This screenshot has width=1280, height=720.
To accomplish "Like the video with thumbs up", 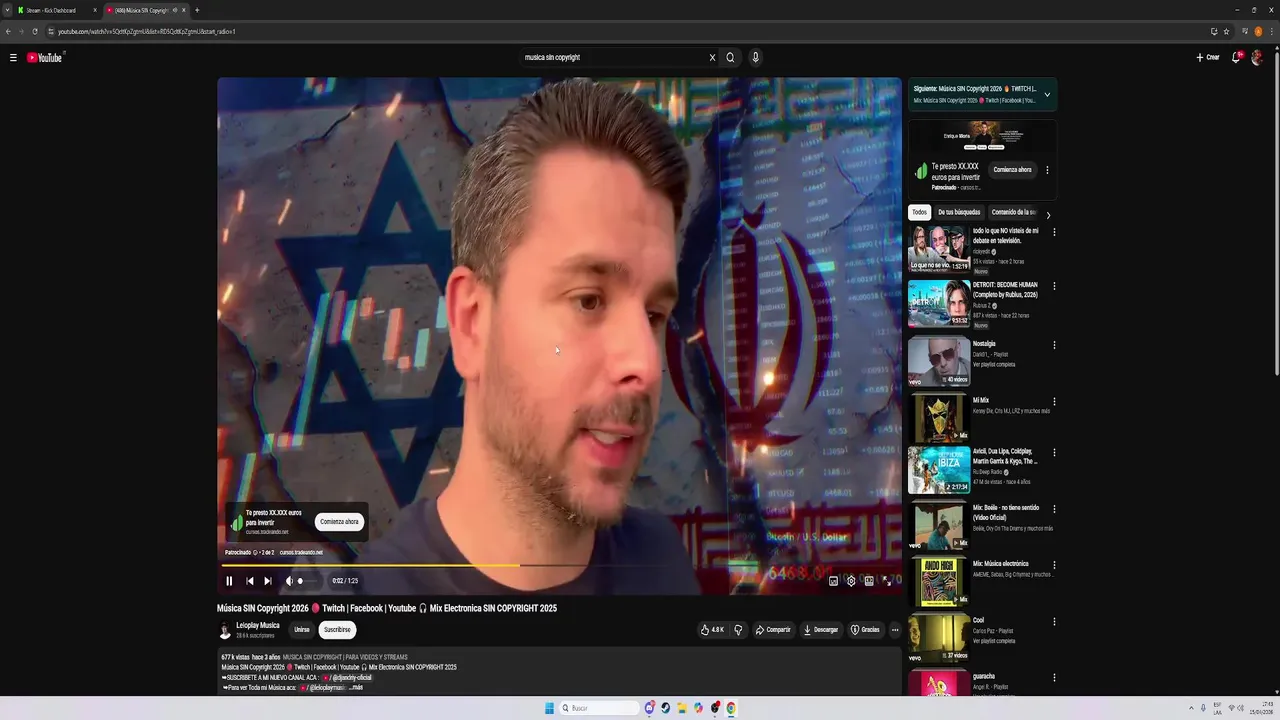I will tap(712, 630).
